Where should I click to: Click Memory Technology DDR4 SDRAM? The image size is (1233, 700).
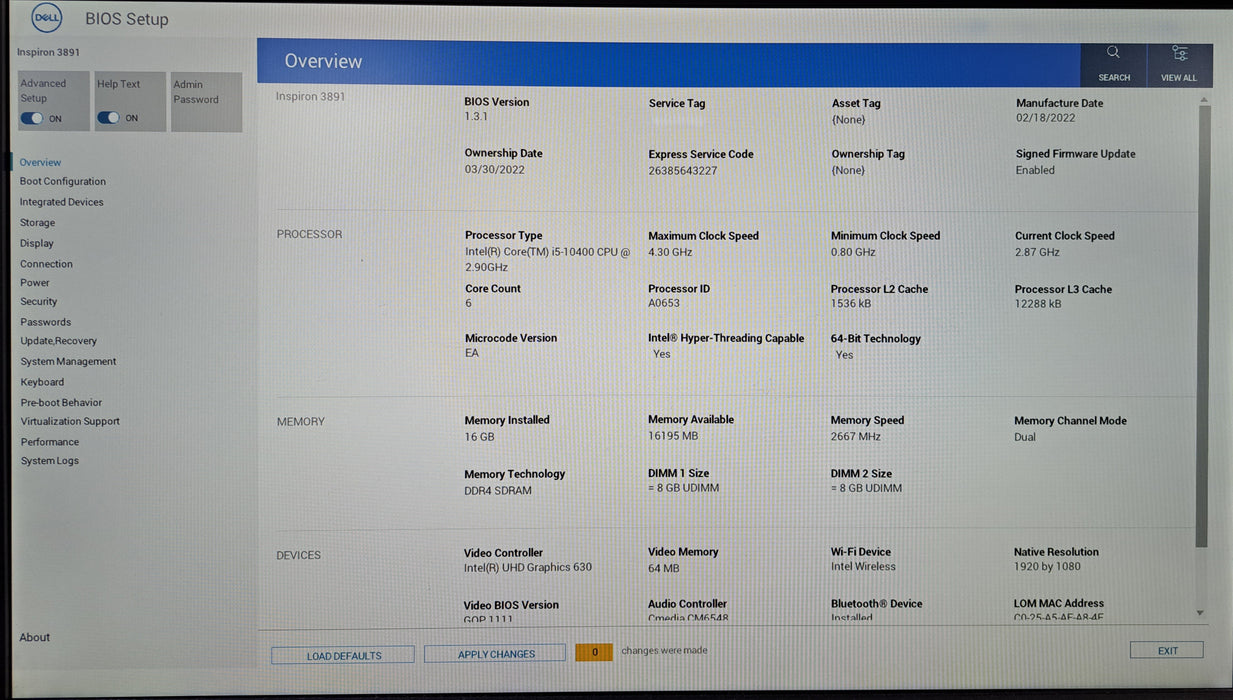pos(498,491)
